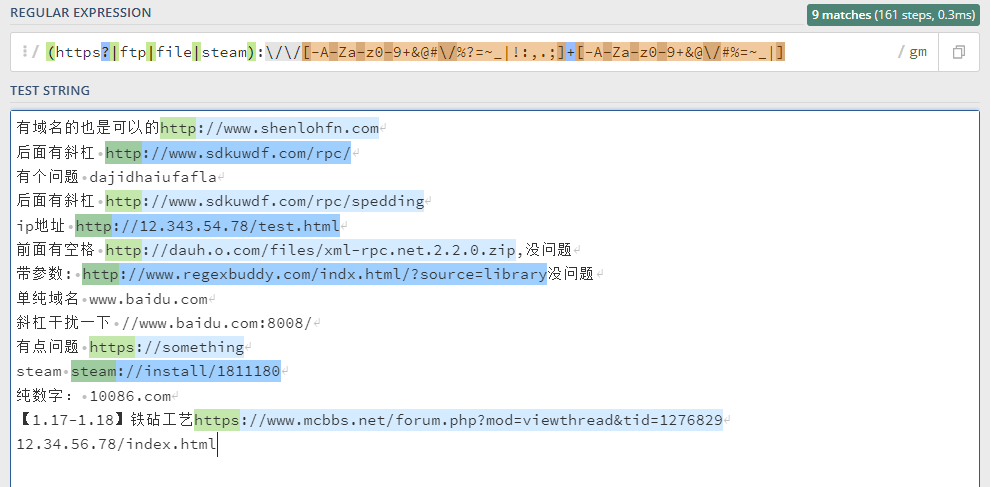Click the matched URL http://www.shenlohfn.com

tap(270, 128)
